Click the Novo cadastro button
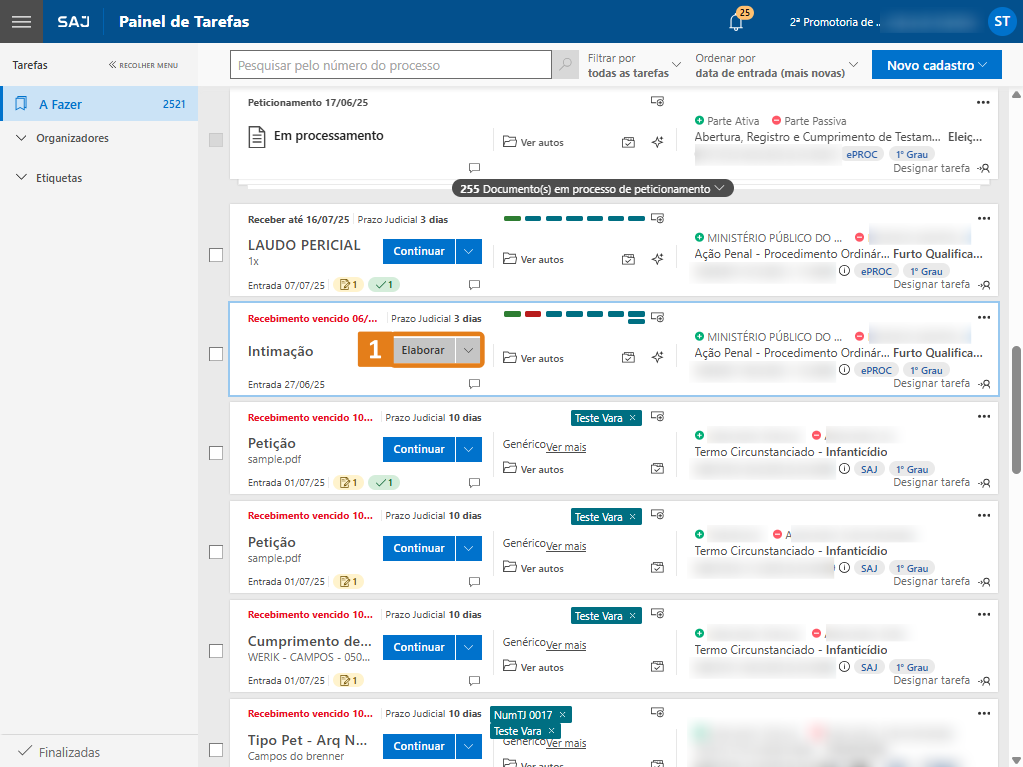This screenshot has width=1023, height=767. 936,65
